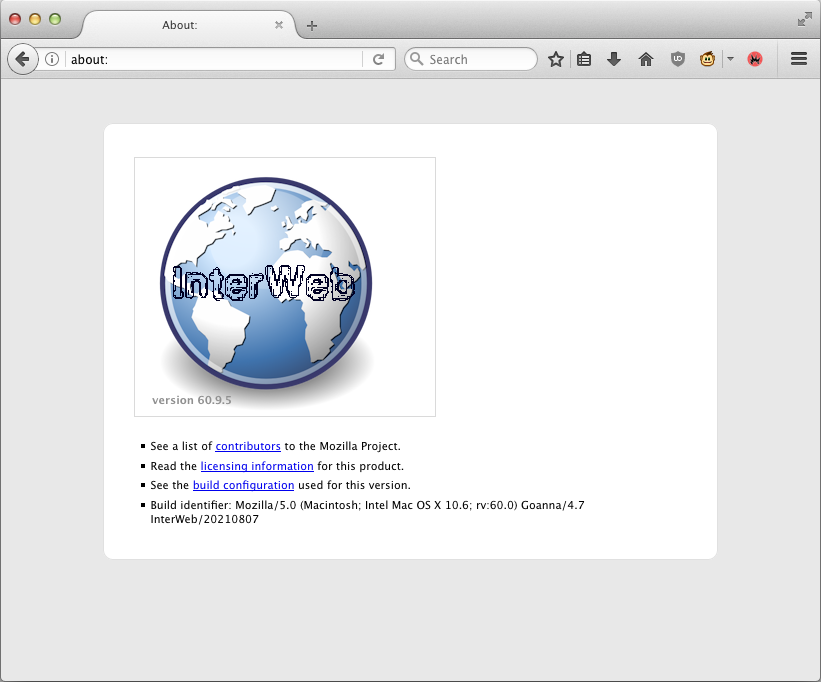This screenshot has width=821, height=682.
Task: Click the red circular extension icon
Action: [755, 59]
